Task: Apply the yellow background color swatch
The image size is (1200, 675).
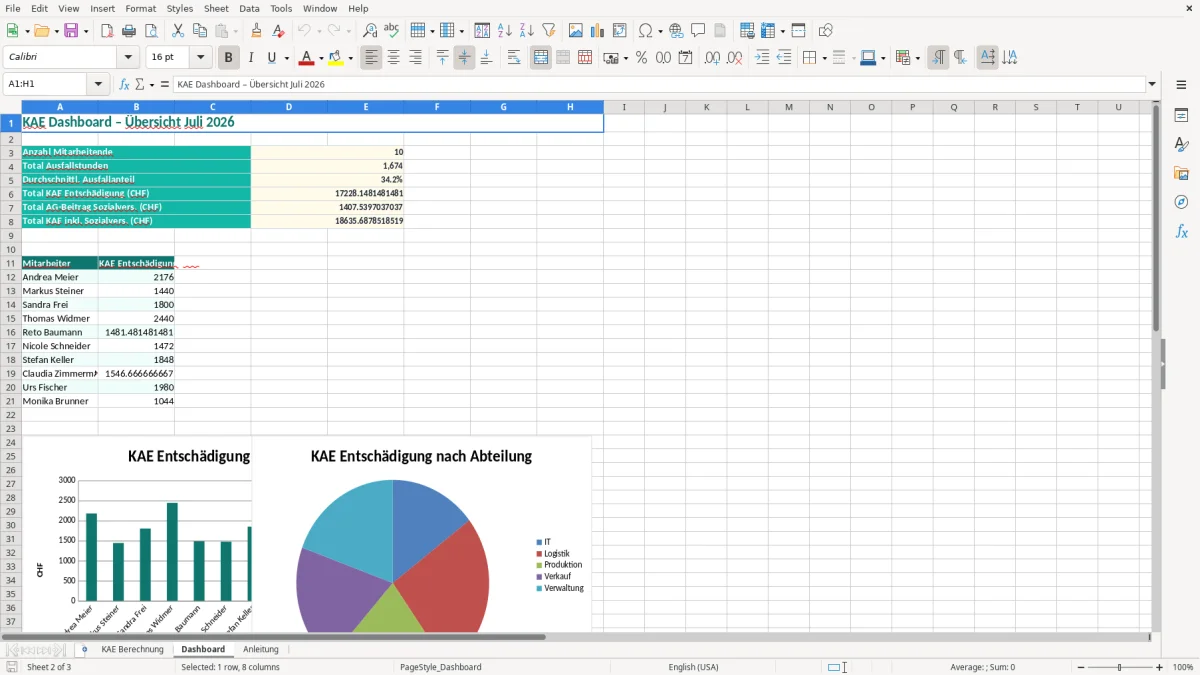Action: tap(336, 58)
